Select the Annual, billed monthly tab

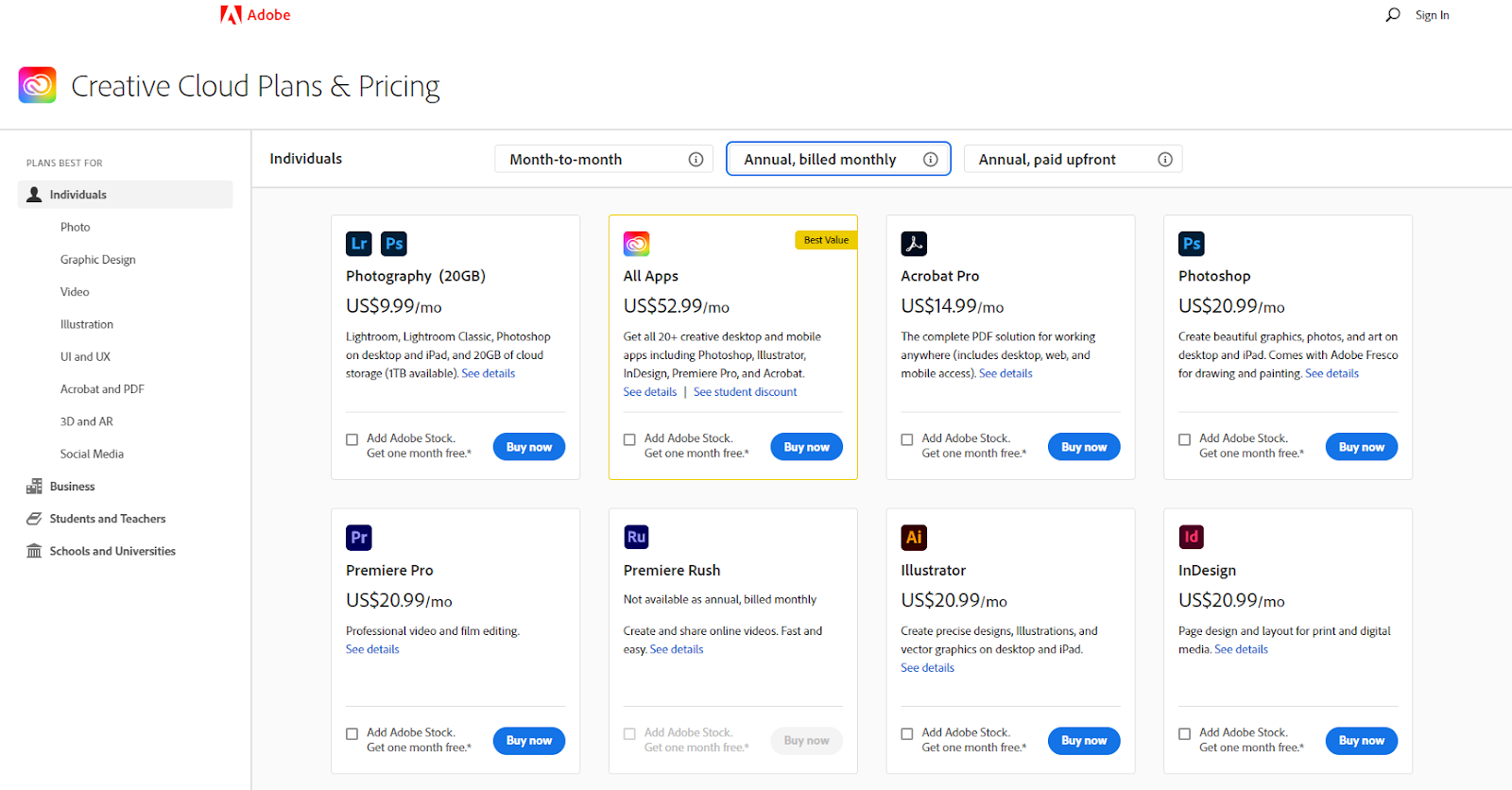[x=838, y=159]
